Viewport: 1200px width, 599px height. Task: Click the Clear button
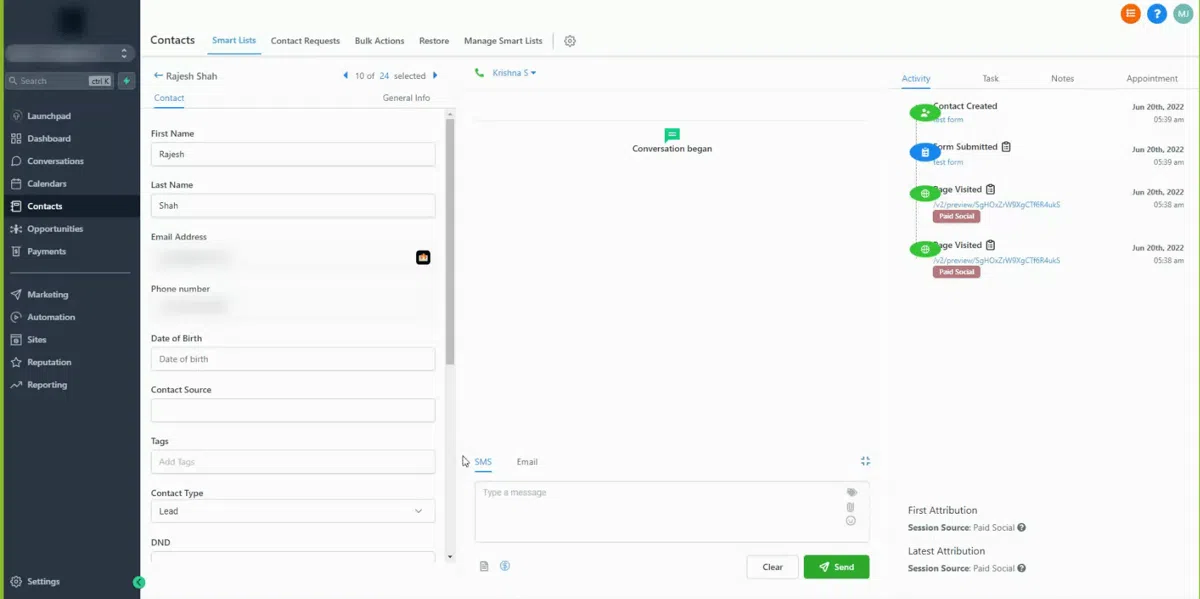point(772,567)
